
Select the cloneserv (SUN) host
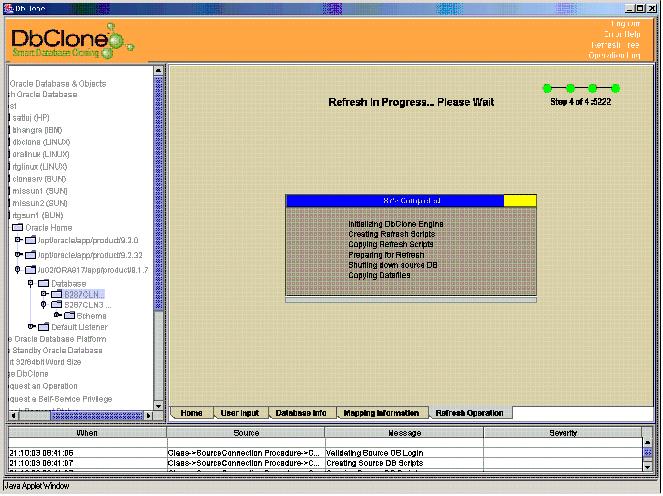39,179
